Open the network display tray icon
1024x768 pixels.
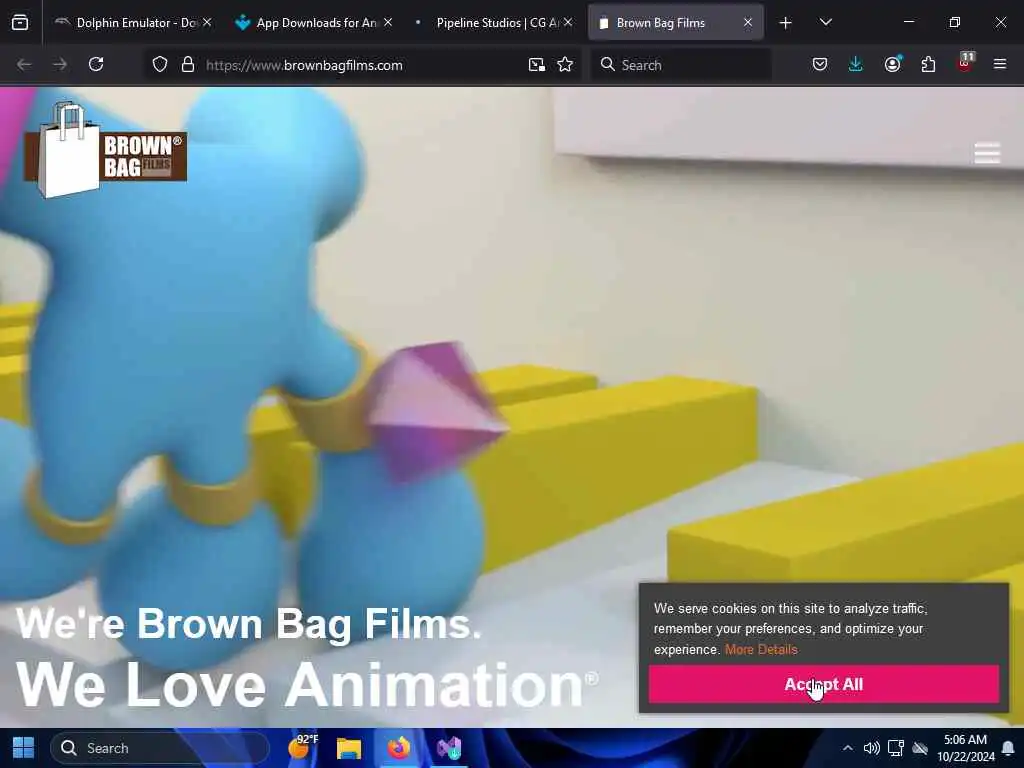[895, 748]
